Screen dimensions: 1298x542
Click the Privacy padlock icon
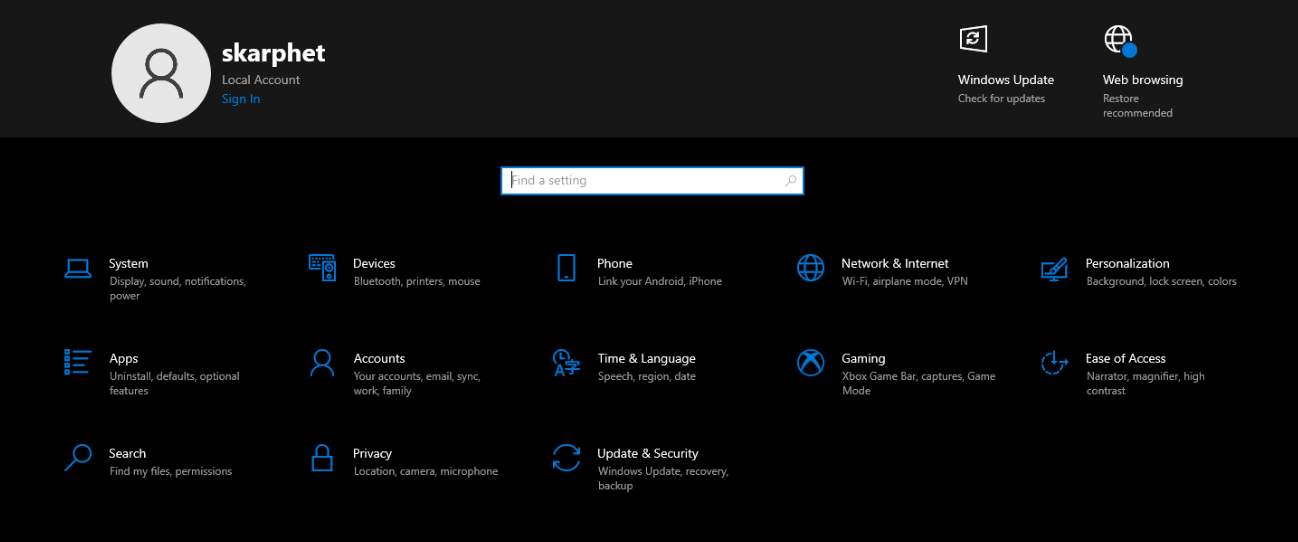[x=322, y=458]
